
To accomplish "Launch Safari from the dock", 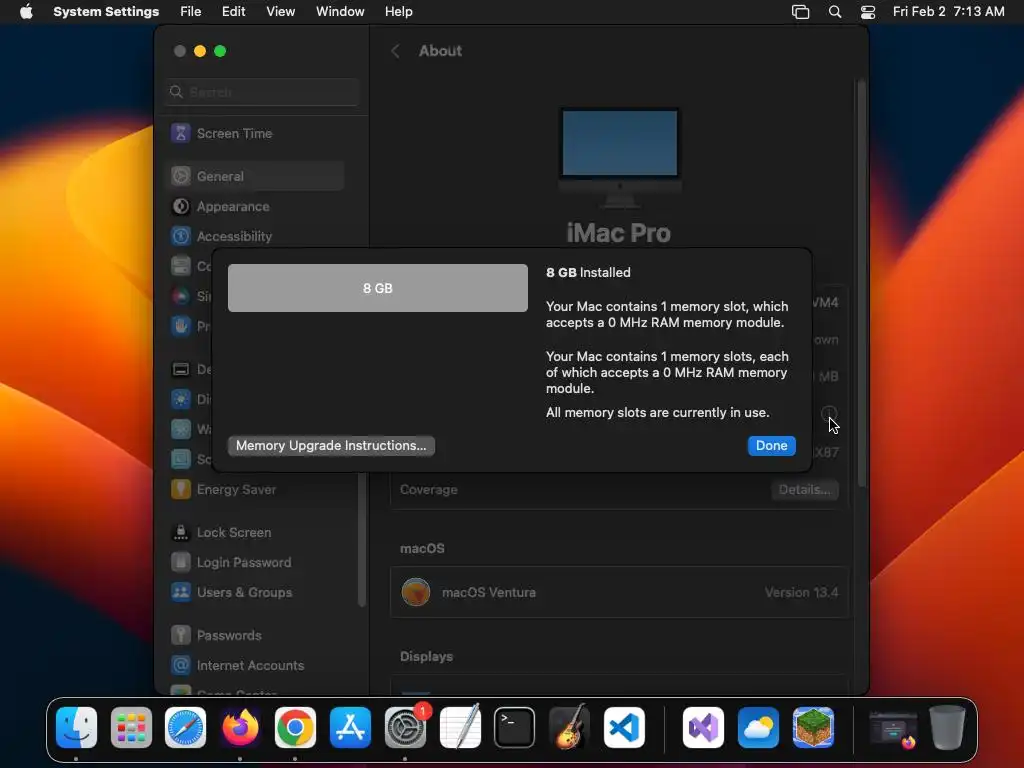I will click(x=185, y=728).
